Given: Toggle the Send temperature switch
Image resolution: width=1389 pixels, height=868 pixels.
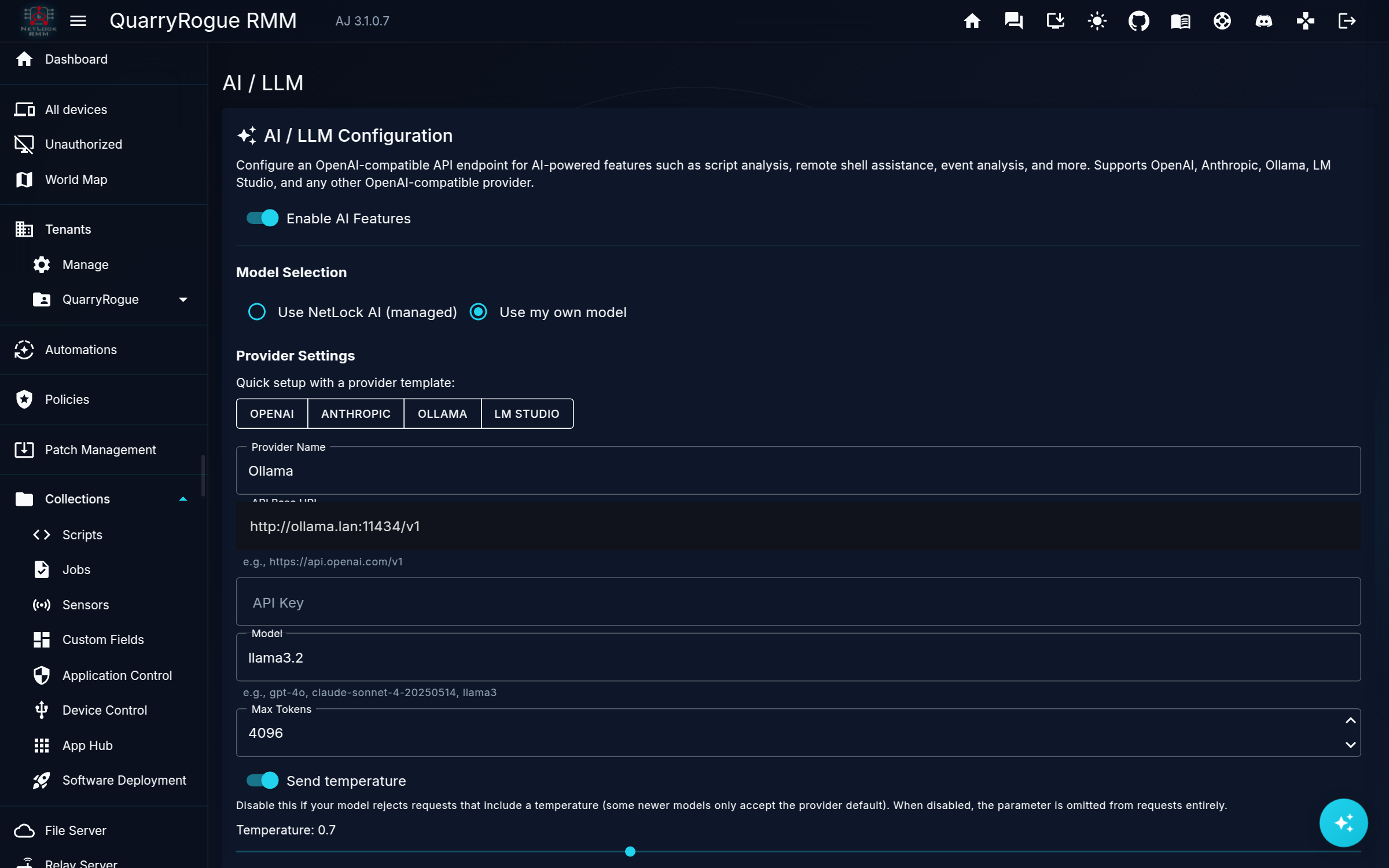Looking at the screenshot, I should (x=263, y=781).
